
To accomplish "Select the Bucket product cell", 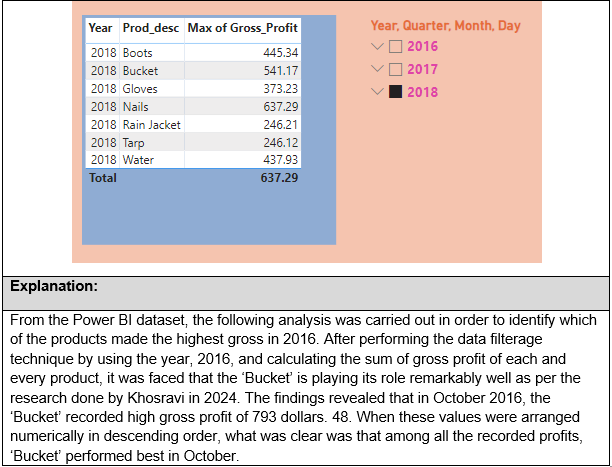I will [x=139, y=71].
